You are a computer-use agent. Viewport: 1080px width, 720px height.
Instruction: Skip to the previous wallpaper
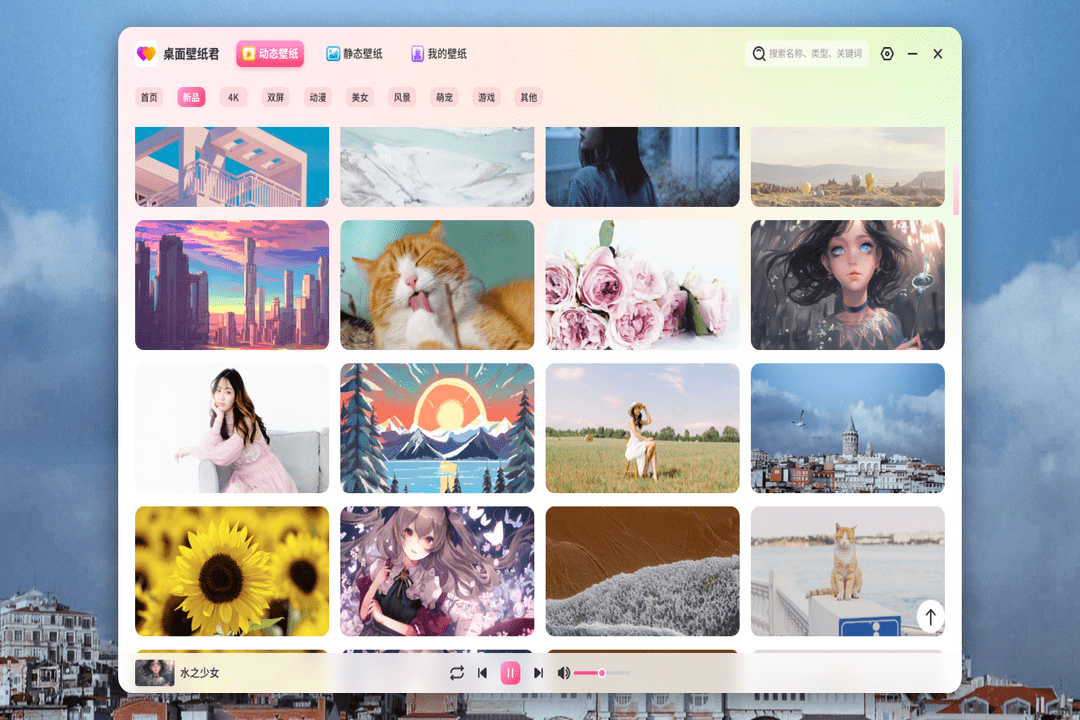482,673
